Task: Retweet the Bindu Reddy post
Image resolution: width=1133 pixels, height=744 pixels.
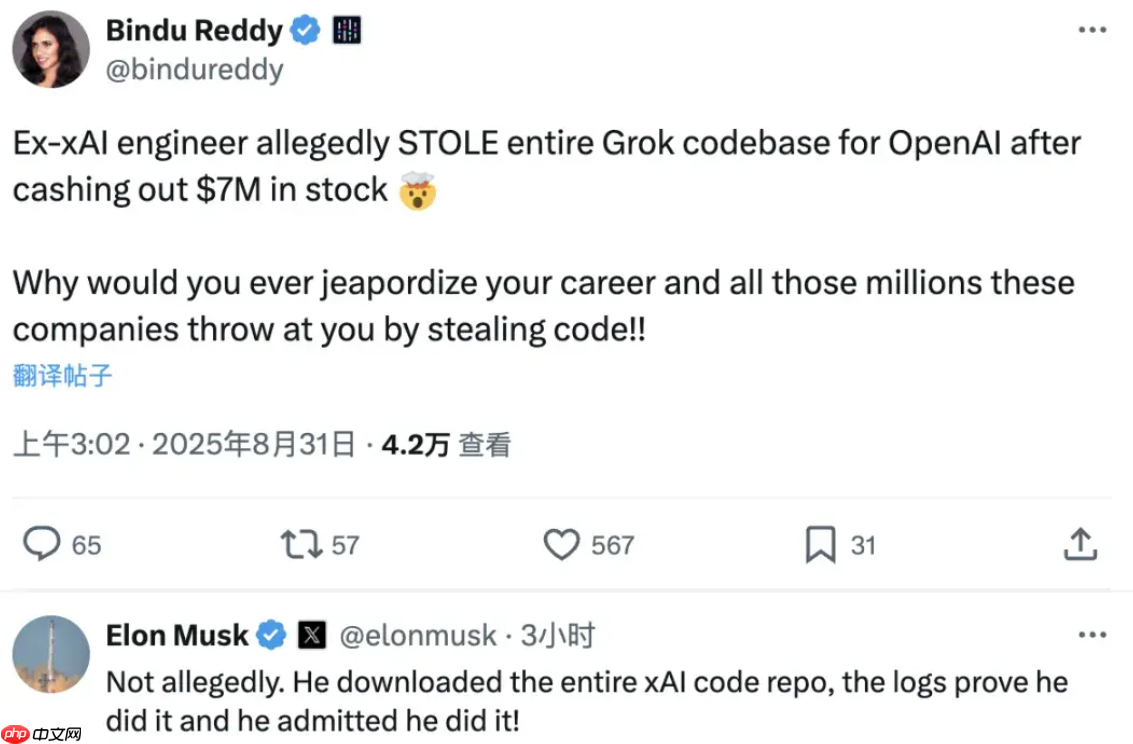Action: (x=299, y=544)
